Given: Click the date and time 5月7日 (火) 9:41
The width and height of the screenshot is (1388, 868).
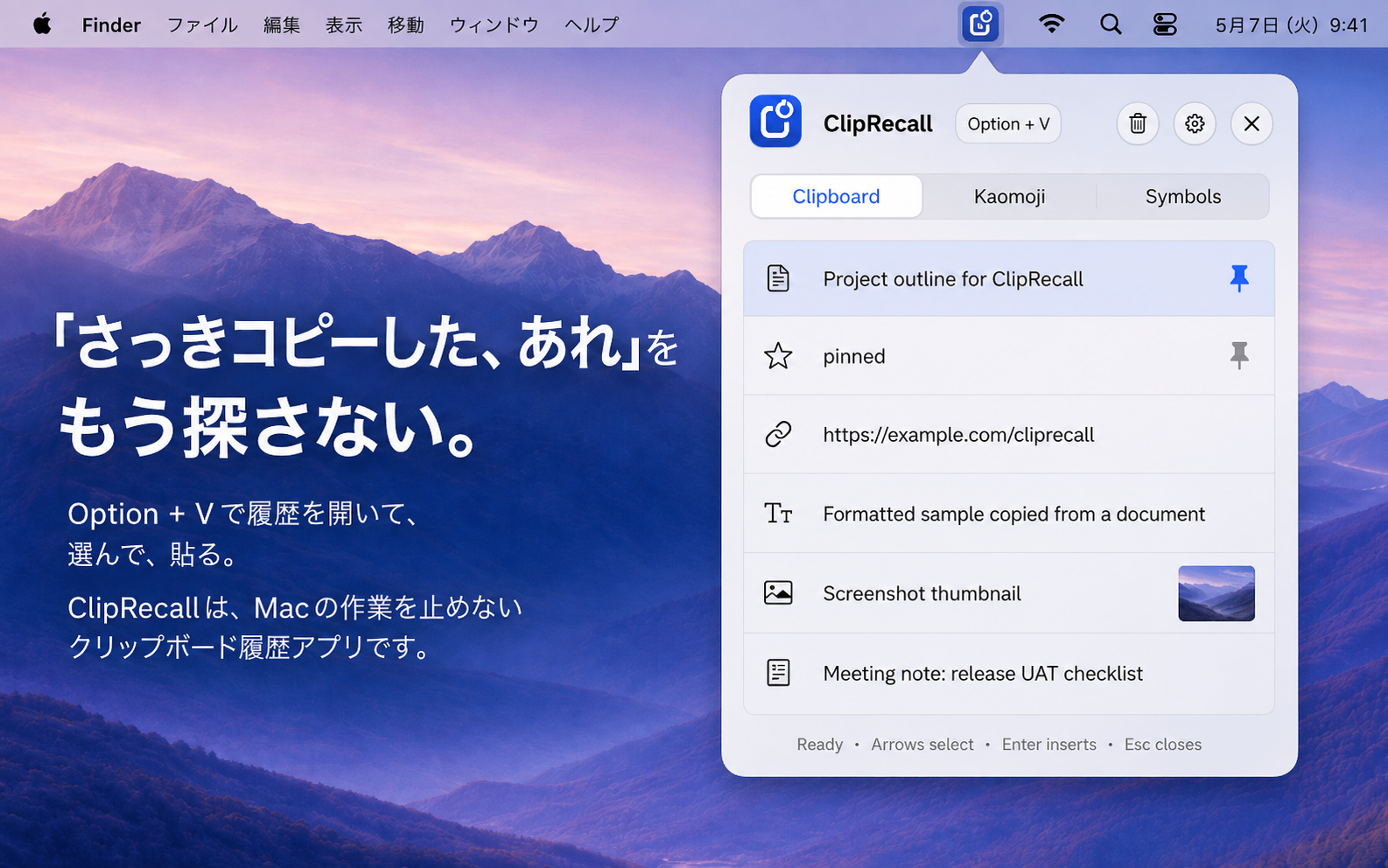Looking at the screenshot, I should (x=1291, y=25).
